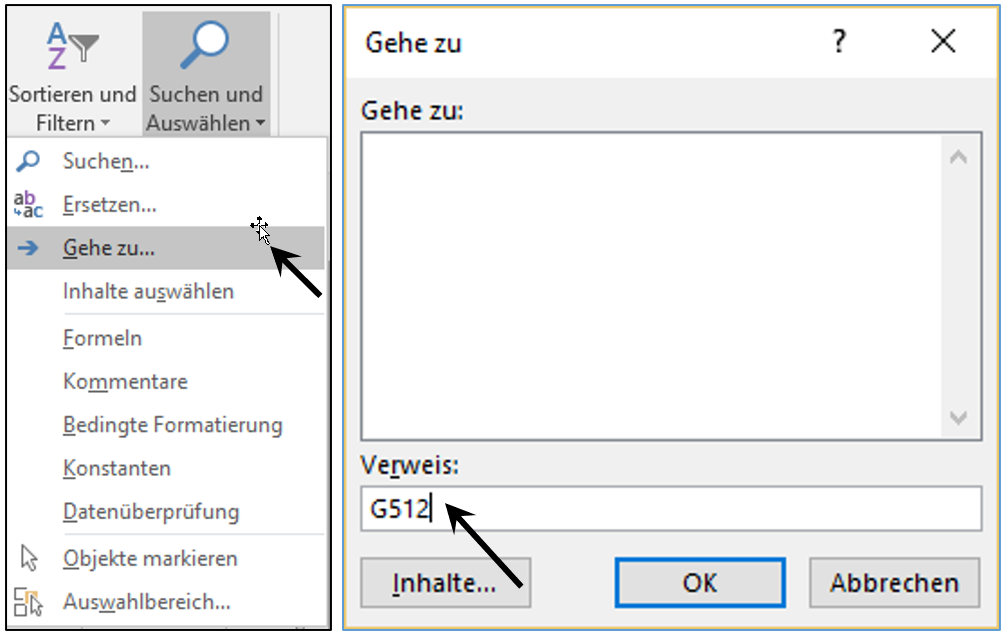Click the cursor icon next to Objekte markieren
Screen dimensions: 1002x633
(29, 558)
